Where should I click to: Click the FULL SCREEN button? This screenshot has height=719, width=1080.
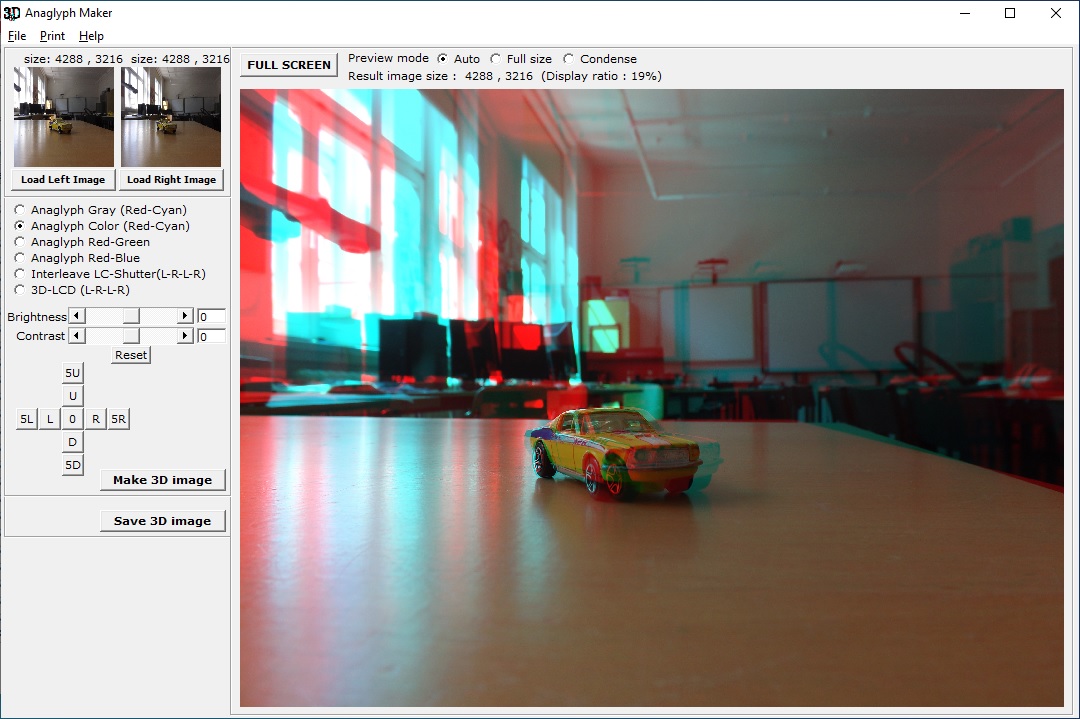point(289,65)
